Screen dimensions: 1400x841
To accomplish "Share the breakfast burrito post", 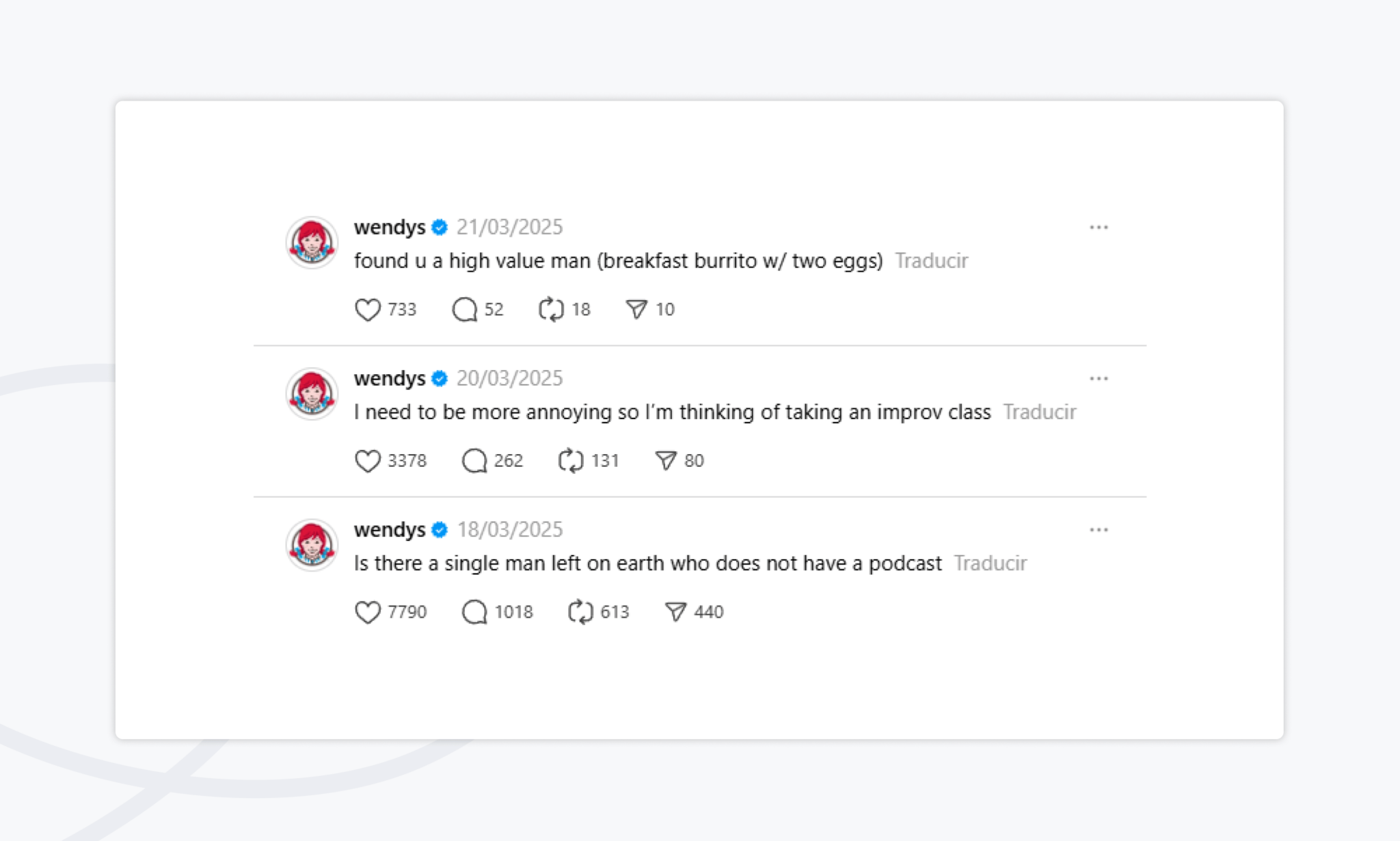I will [x=636, y=310].
